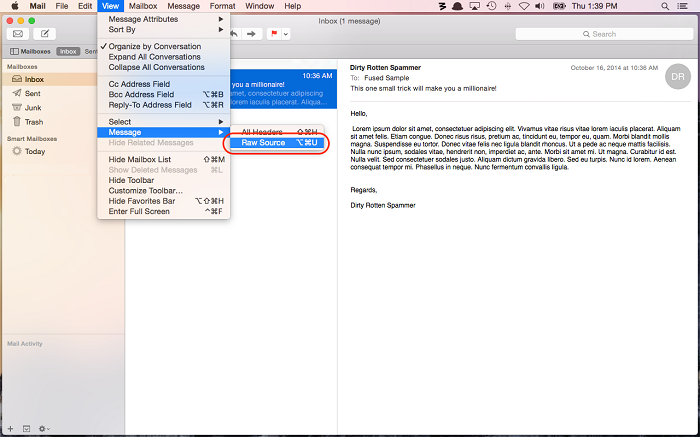Image resolution: width=700 pixels, height=437 pixels.
Task: Click the red Flag toolbar icon
Action: tap(274, 34)
